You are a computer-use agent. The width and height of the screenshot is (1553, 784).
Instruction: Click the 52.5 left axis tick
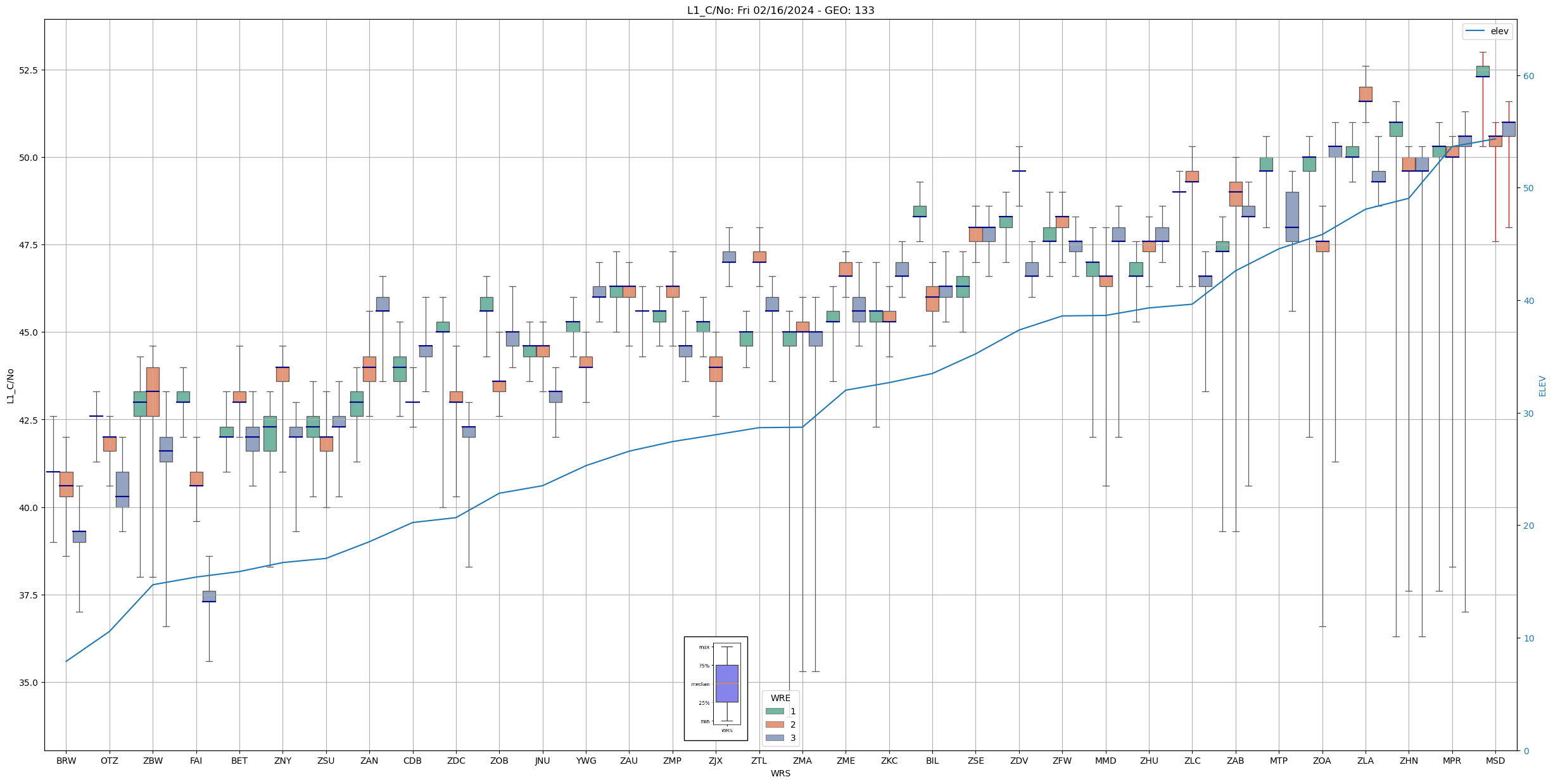[29, 70]
